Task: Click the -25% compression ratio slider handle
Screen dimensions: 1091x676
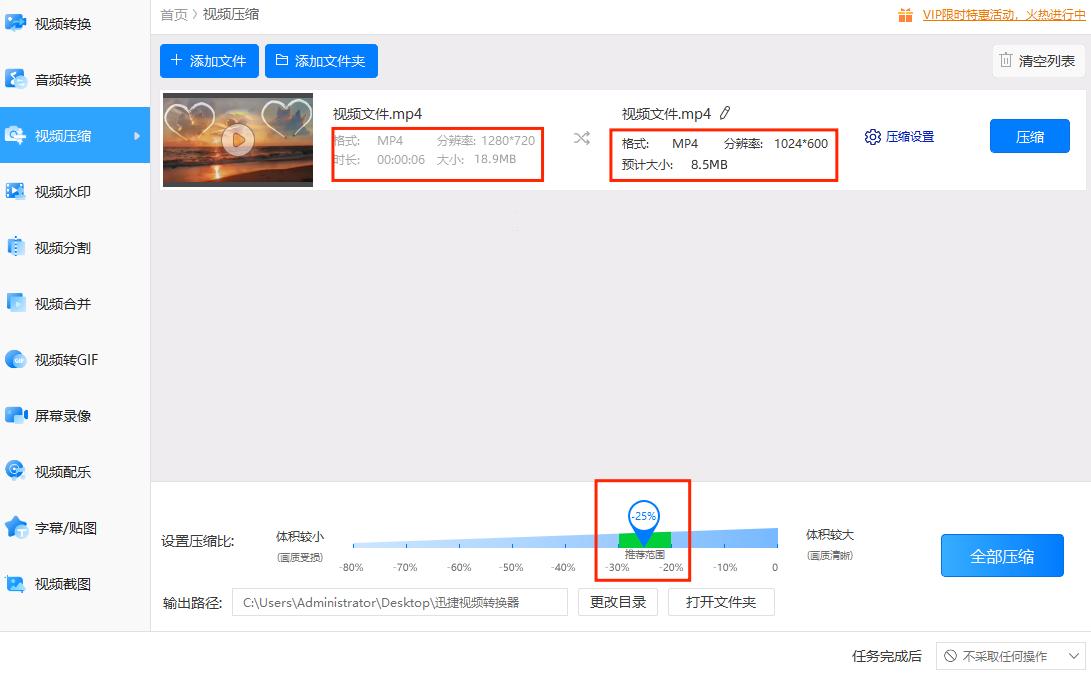Action: tap(643, 517)
